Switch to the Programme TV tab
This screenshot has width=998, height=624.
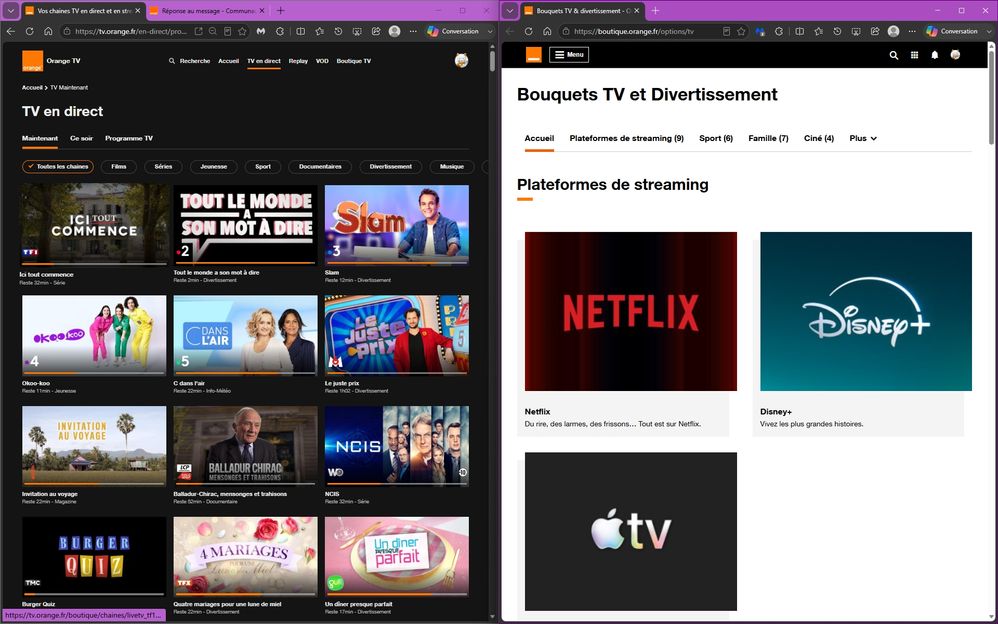(129, 138)
